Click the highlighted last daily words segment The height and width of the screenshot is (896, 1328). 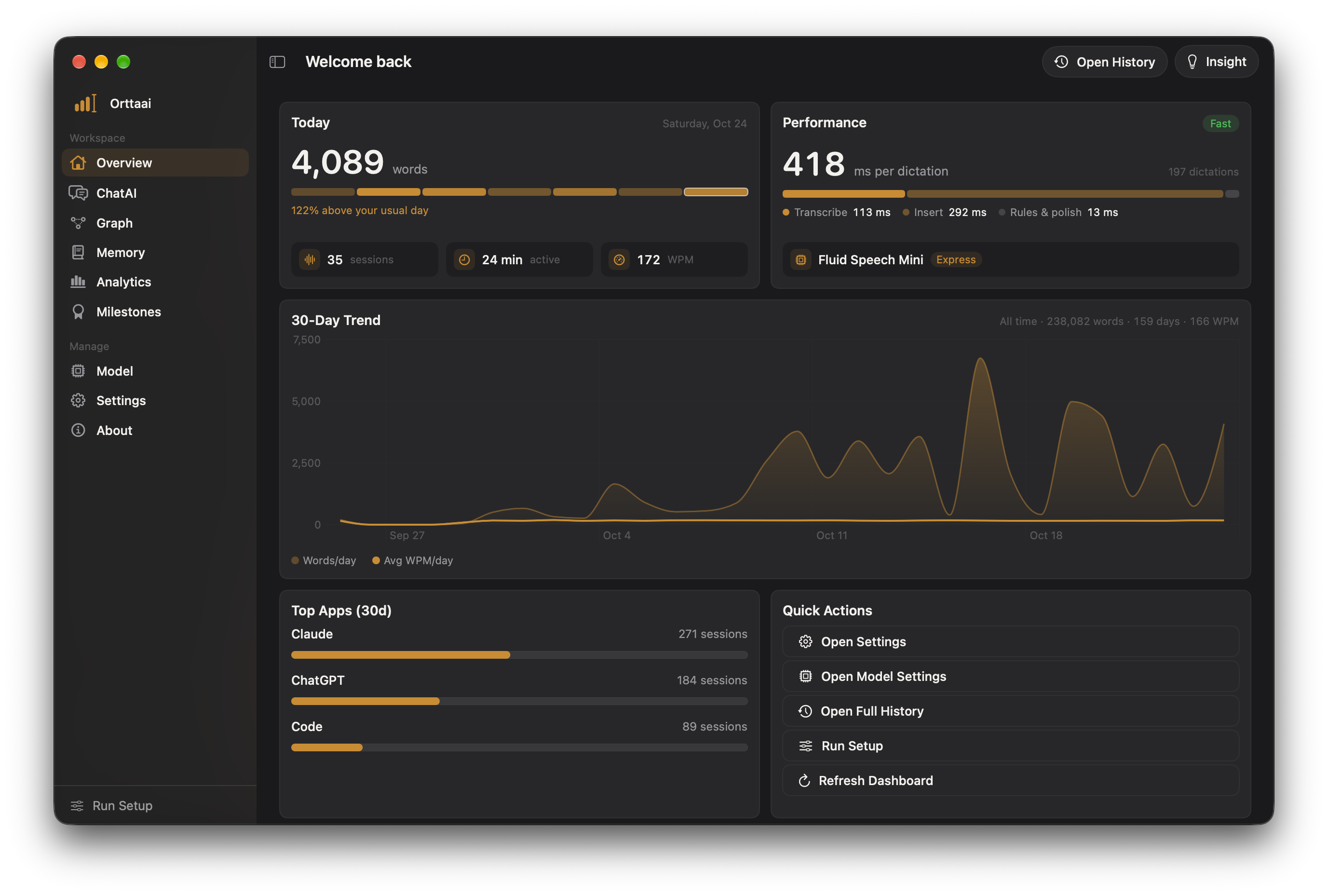pyautogui.click(x=716, y=192)
